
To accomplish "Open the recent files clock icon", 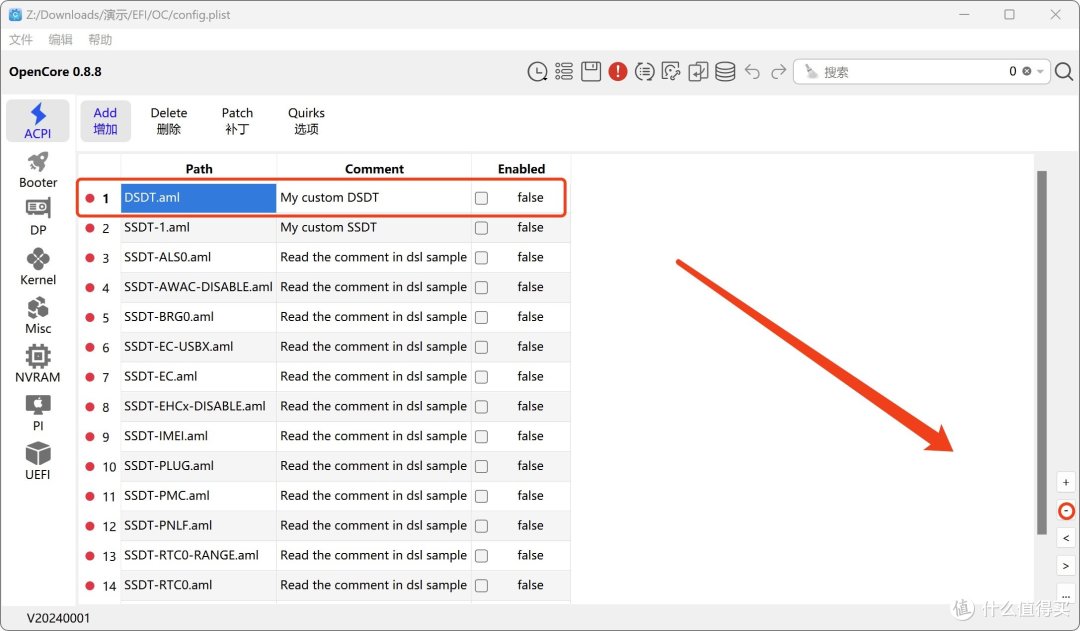I will click(x=537, y=72).
